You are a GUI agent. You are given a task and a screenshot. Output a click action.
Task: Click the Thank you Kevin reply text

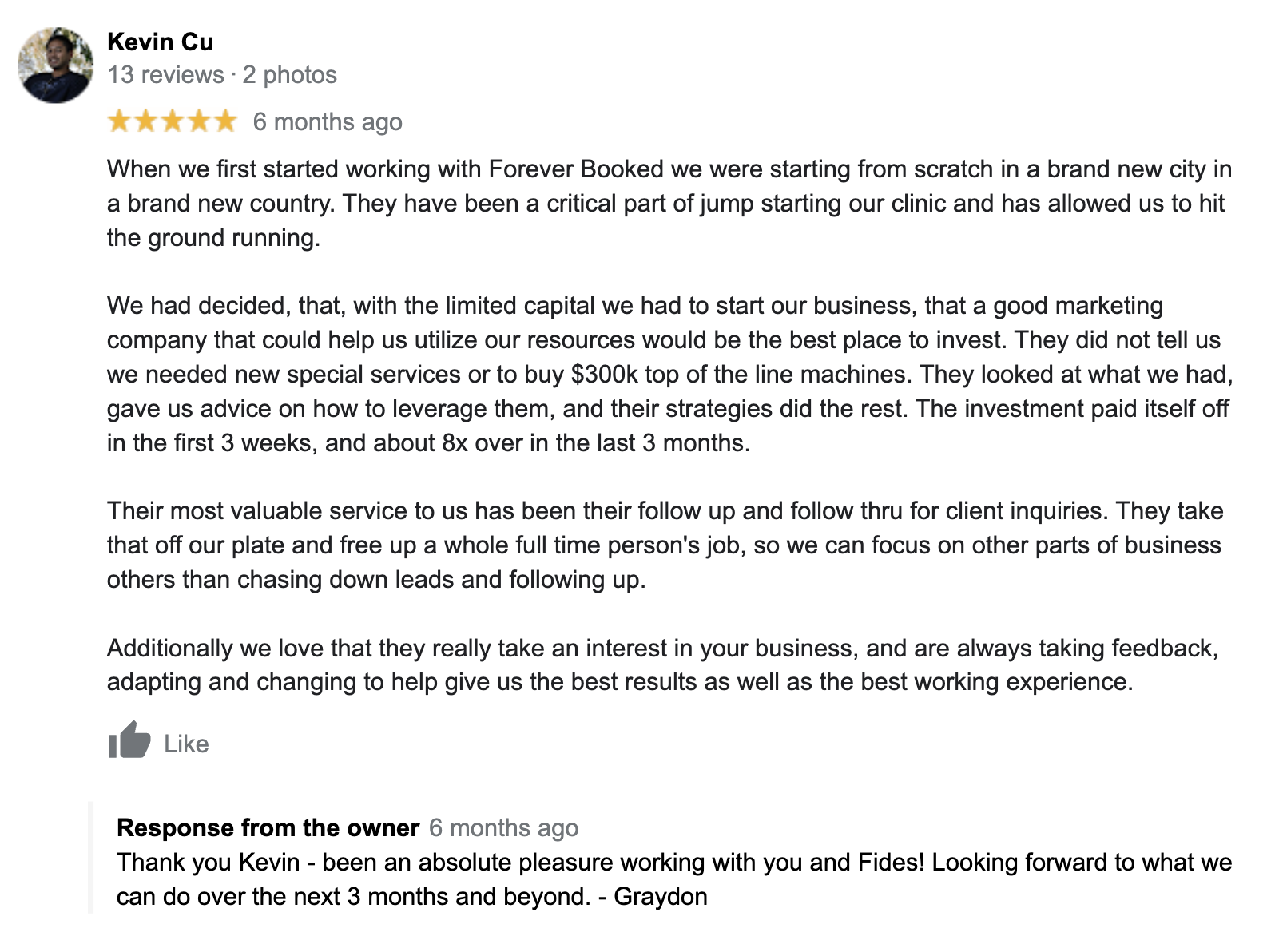coord(674,879)
